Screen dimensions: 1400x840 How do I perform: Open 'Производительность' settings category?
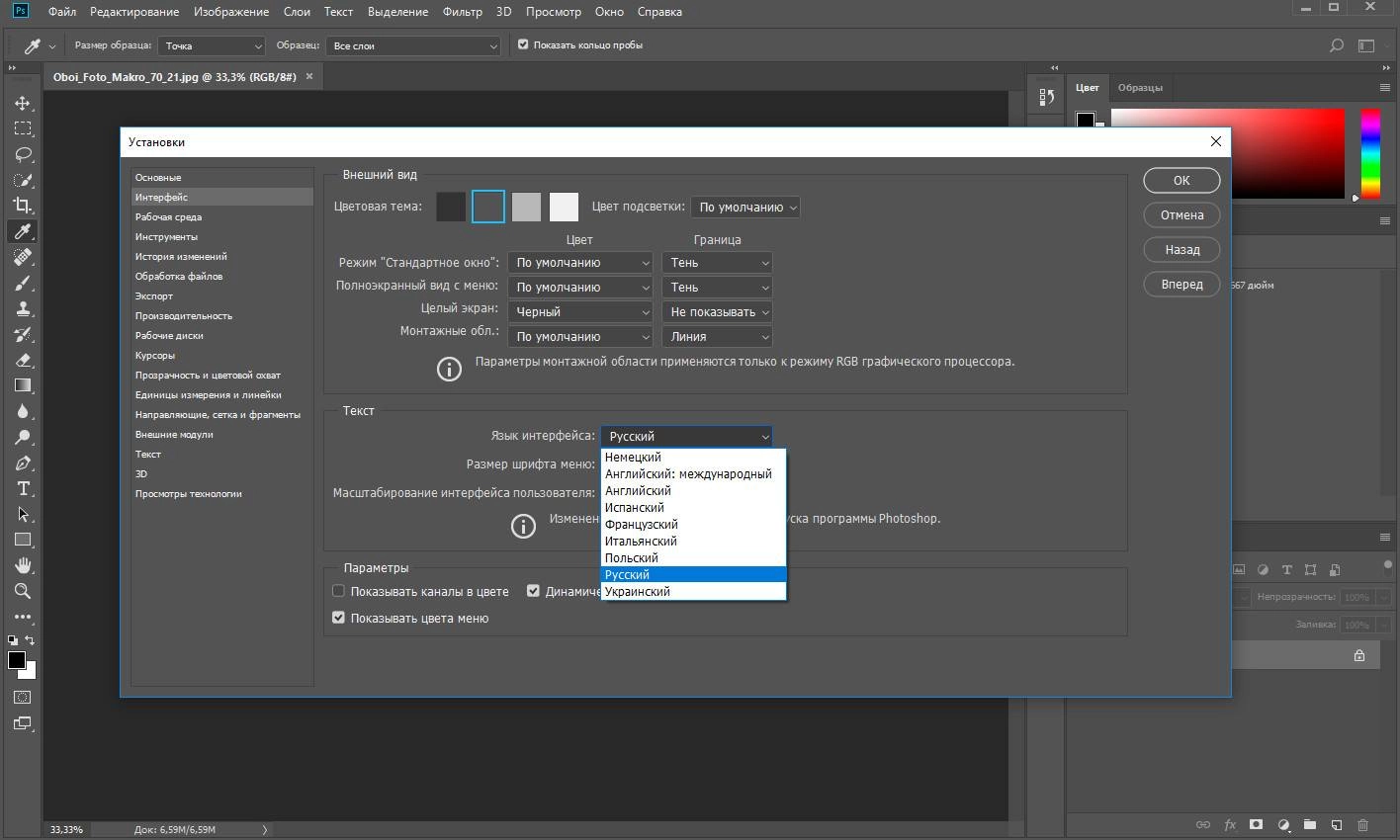click(184, 315)
